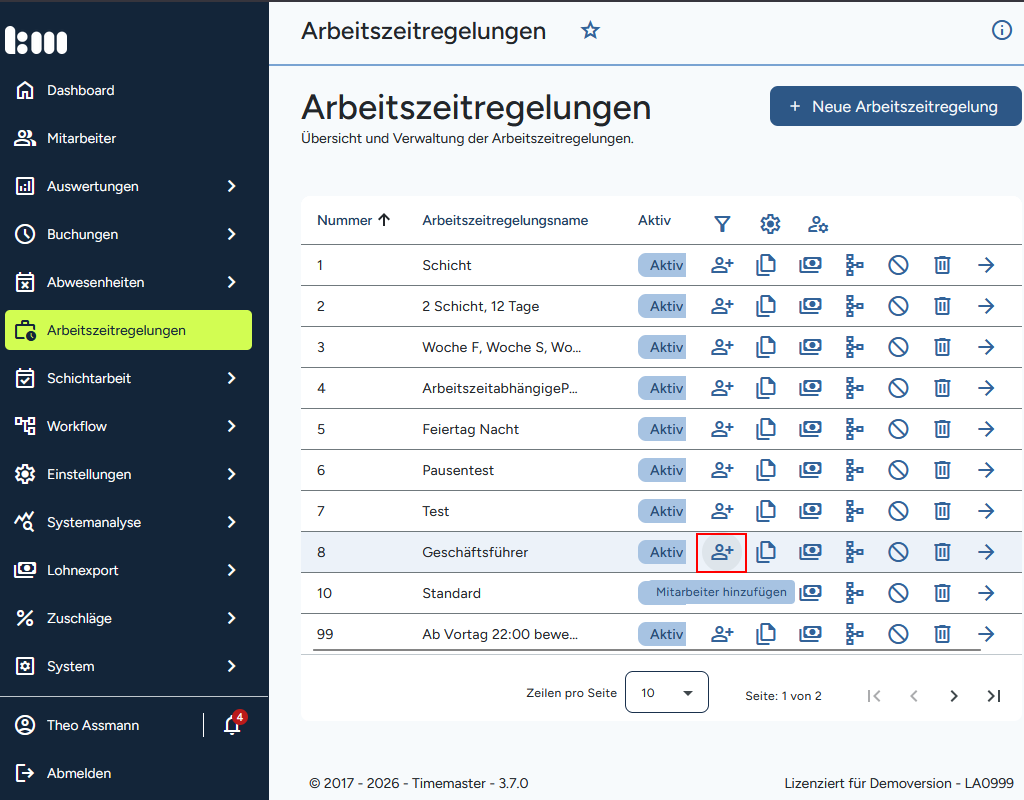
Task: Copy the '2 Schicht, 12 Tage' regulation
Action: click(766, 306)
